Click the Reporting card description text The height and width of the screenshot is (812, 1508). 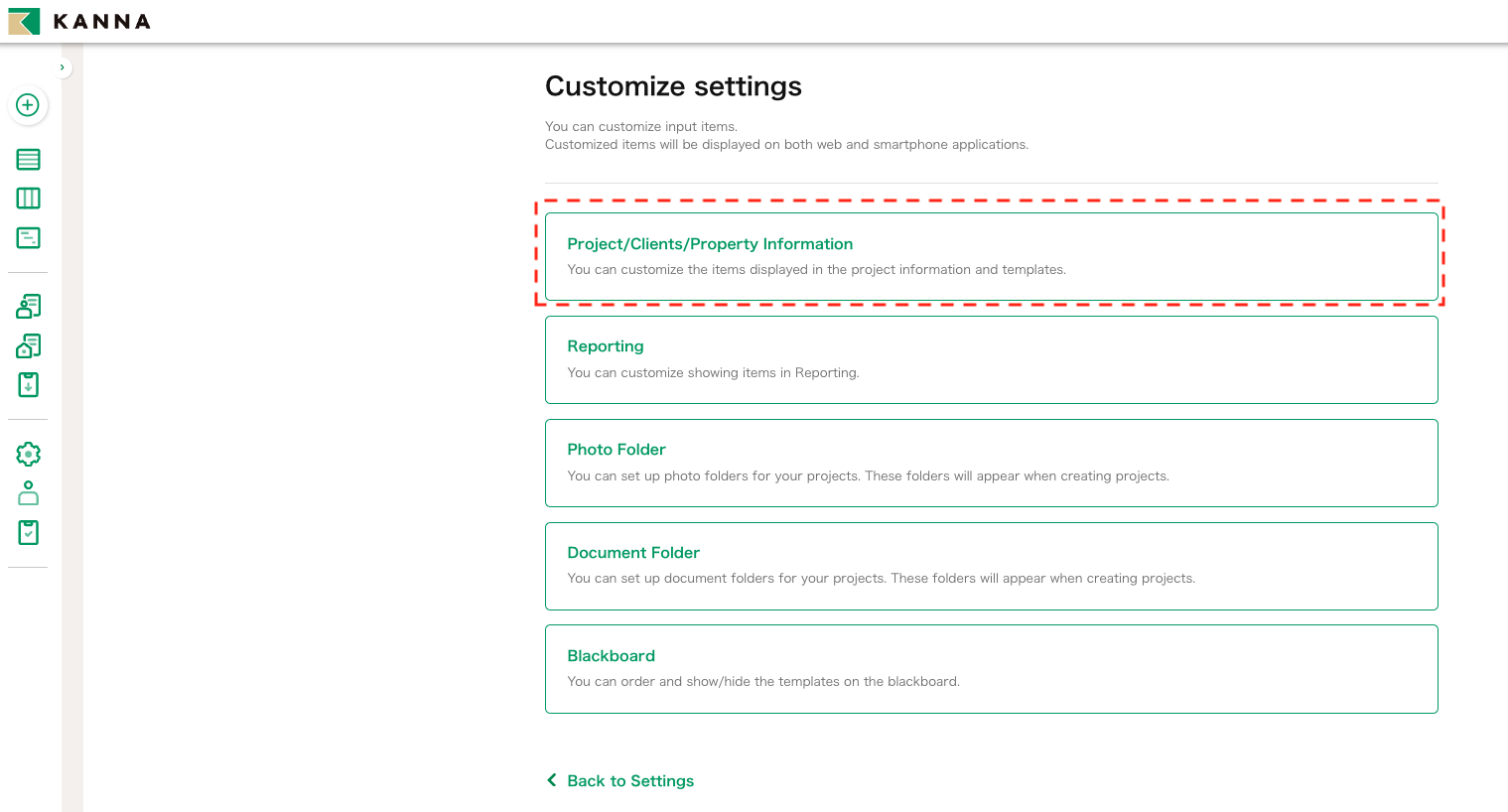point(713,373)
